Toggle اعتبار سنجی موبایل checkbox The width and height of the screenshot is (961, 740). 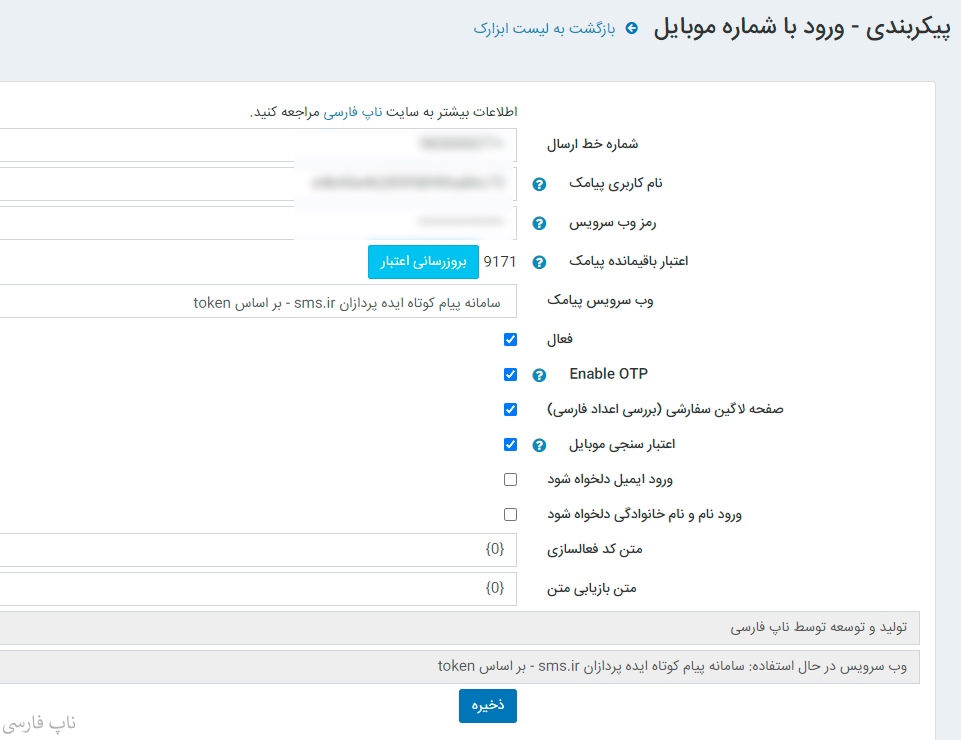pos(511,445)
